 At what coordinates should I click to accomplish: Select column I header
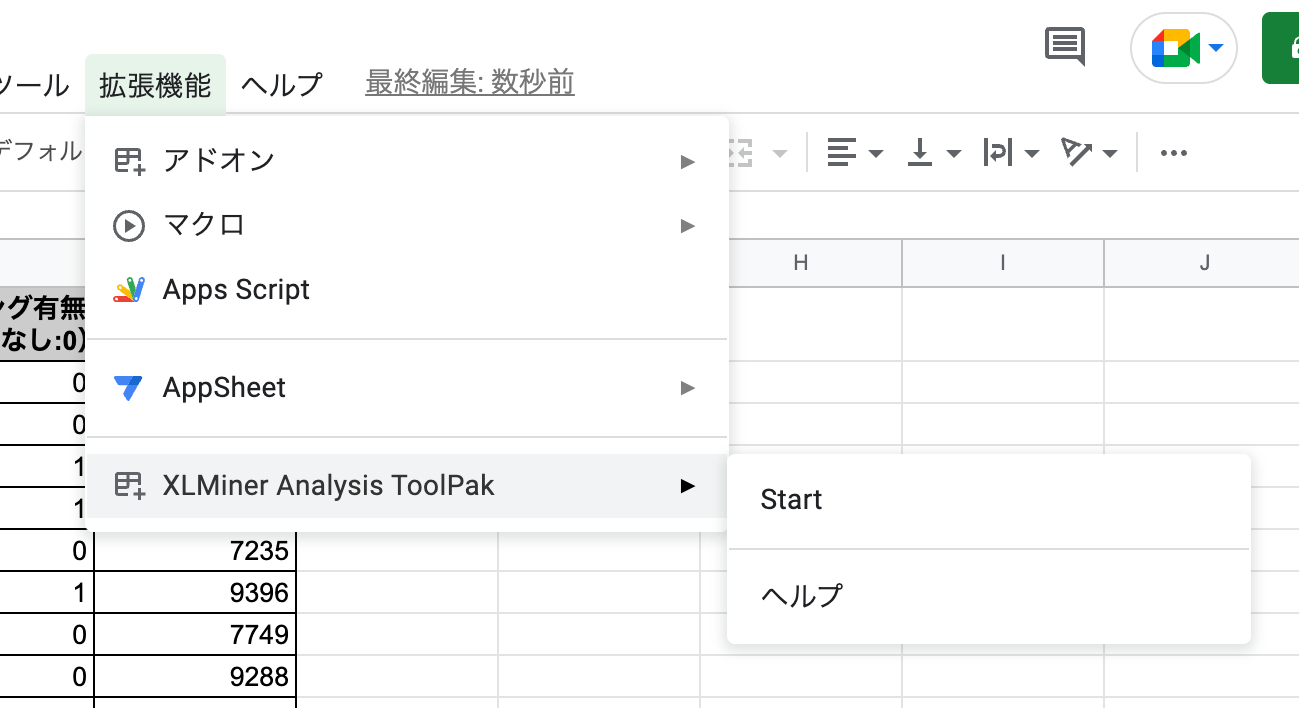click(x=1003, y=263)
